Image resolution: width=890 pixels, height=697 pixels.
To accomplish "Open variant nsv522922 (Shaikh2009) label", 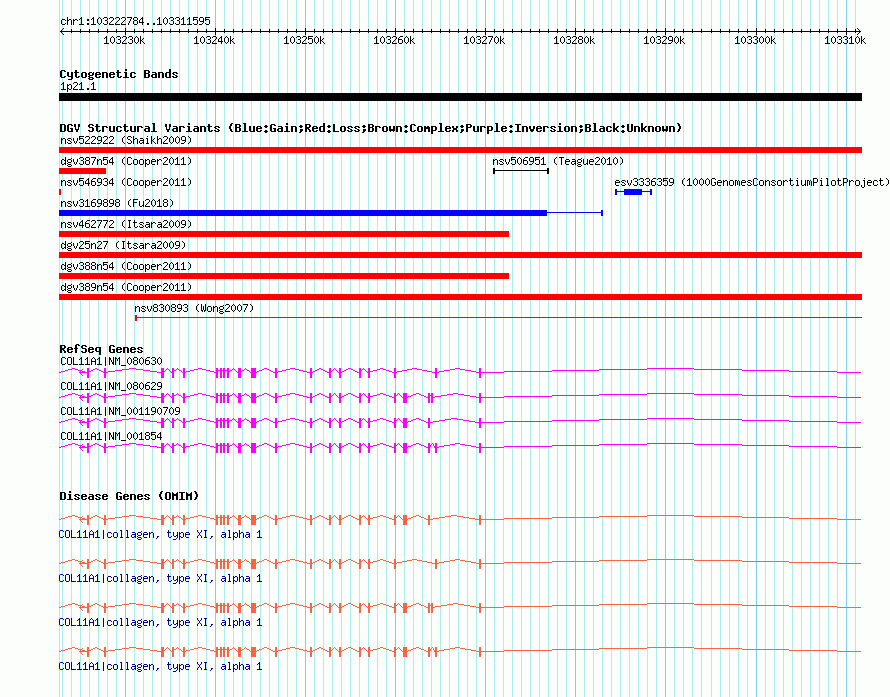I will (x=126, y=140).
